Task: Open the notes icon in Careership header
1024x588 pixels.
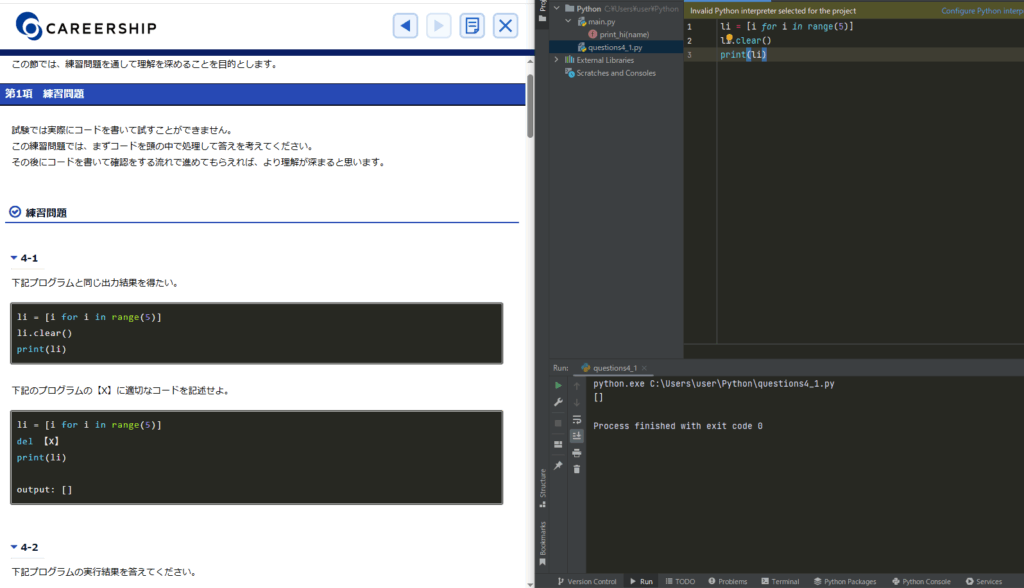Action: tap(473, 26)
